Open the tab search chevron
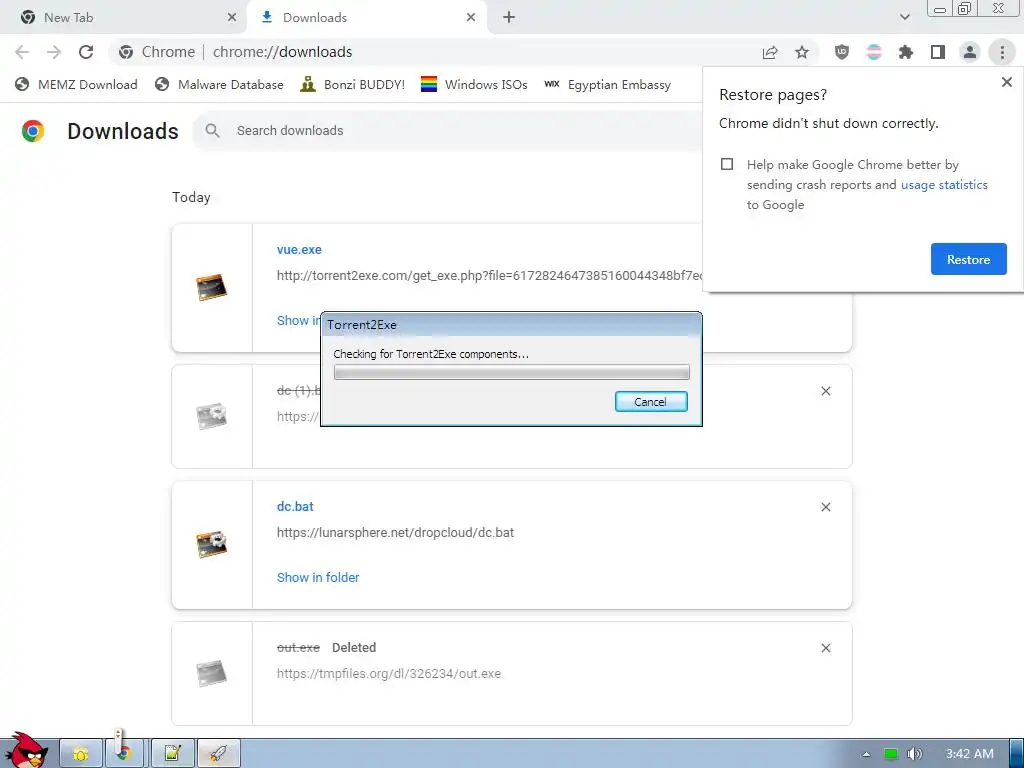 [904, 17]
